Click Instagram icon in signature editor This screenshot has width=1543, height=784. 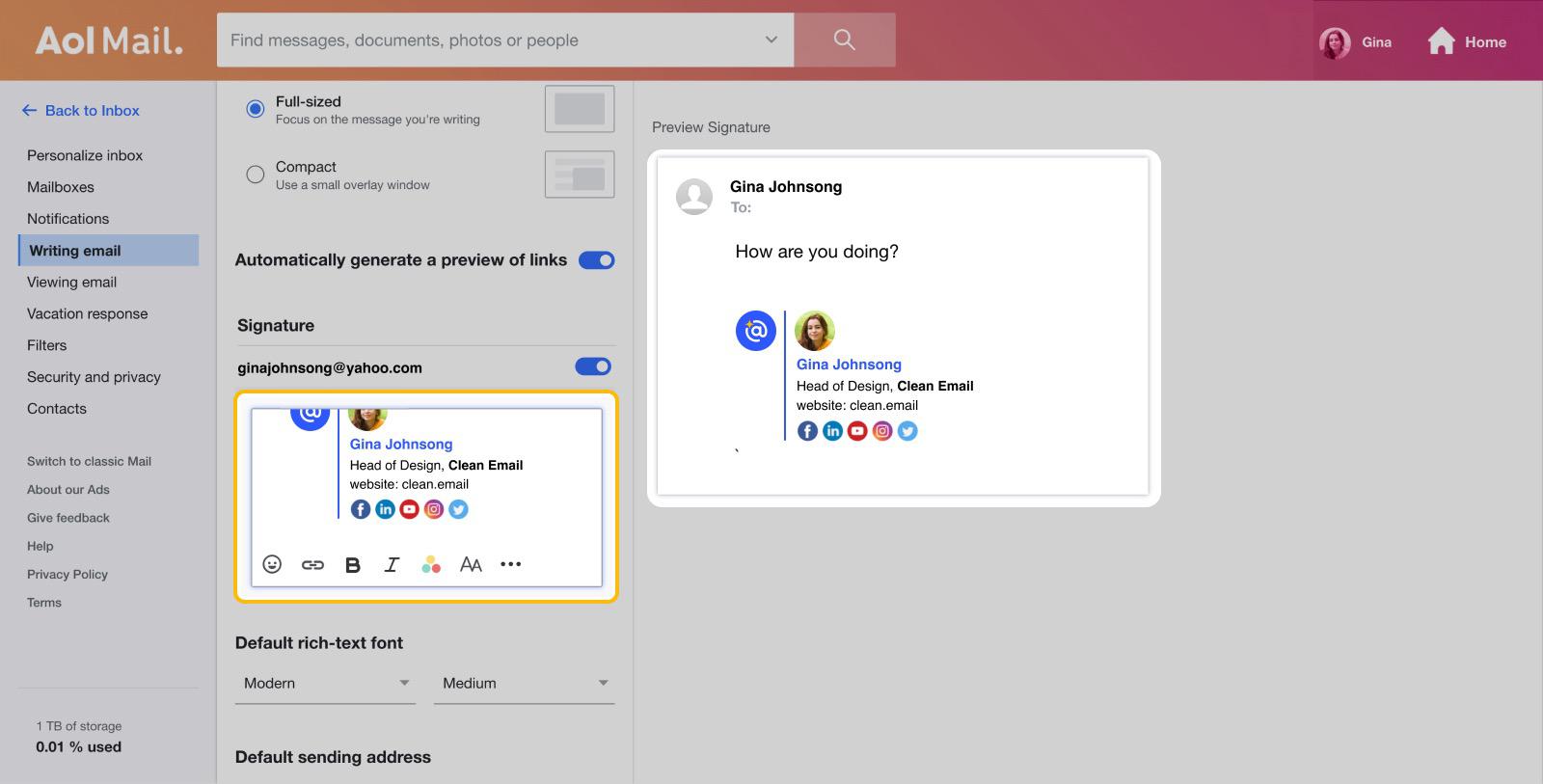pyautogui.click(x=434, y=509)
